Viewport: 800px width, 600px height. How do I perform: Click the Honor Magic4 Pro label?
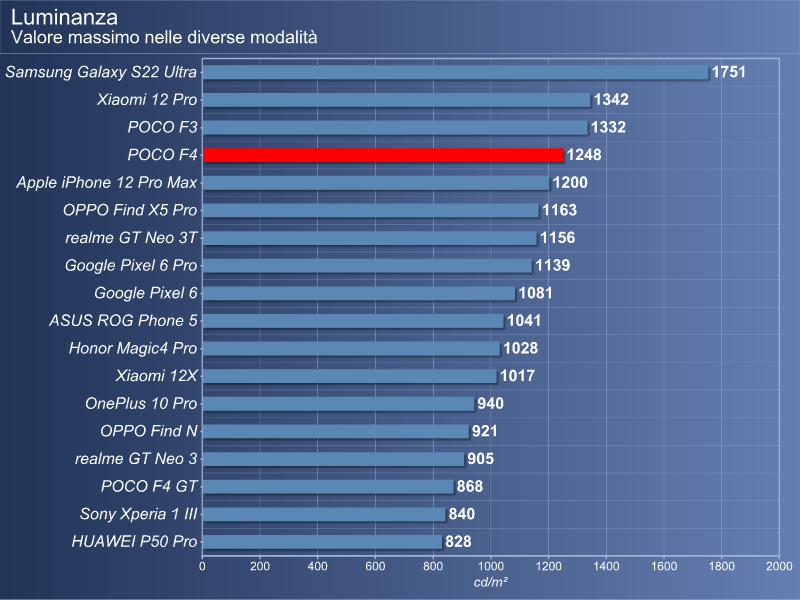(133, 348)
